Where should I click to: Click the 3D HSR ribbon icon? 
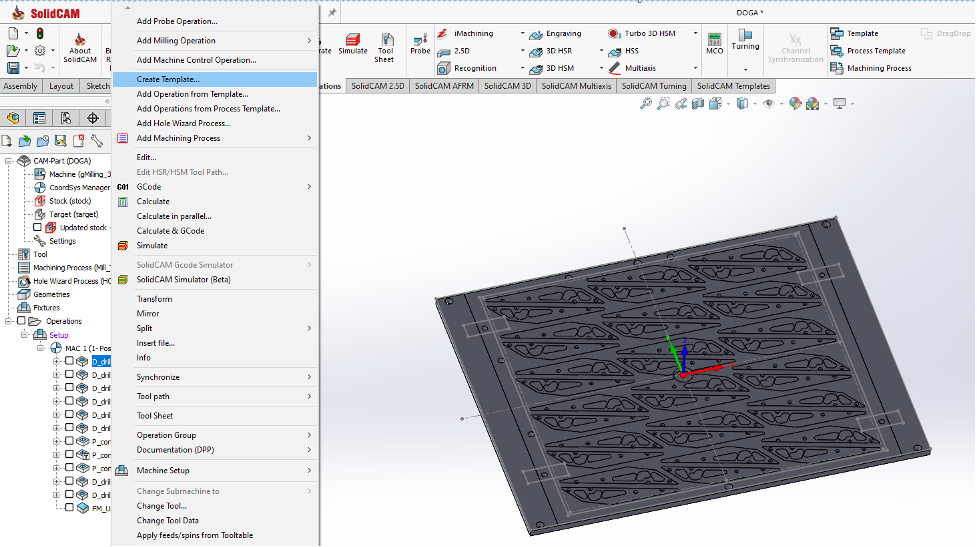[535, 51]
